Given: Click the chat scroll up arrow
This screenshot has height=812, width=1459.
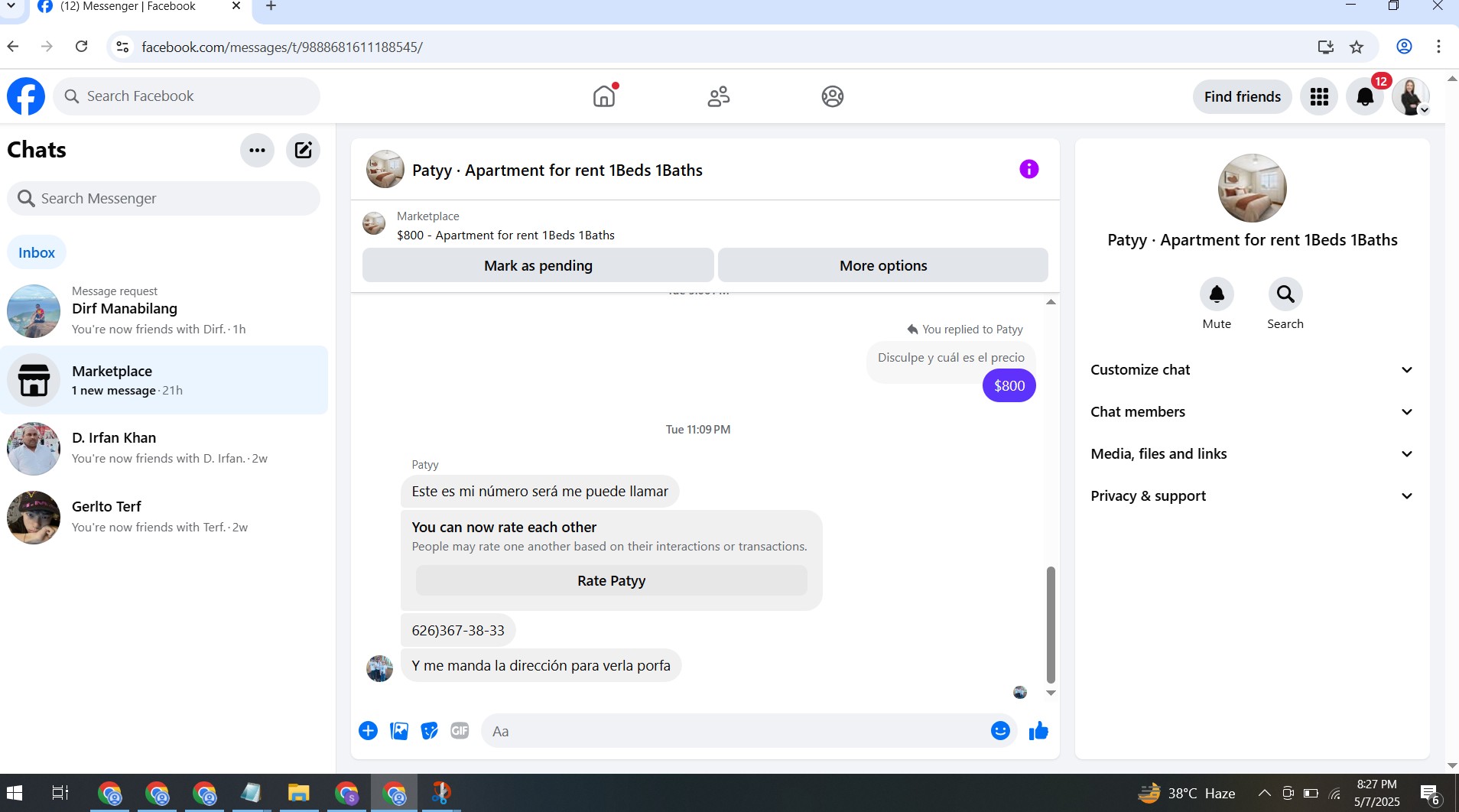Looking at the screenshot, I should pos(1051,302).
